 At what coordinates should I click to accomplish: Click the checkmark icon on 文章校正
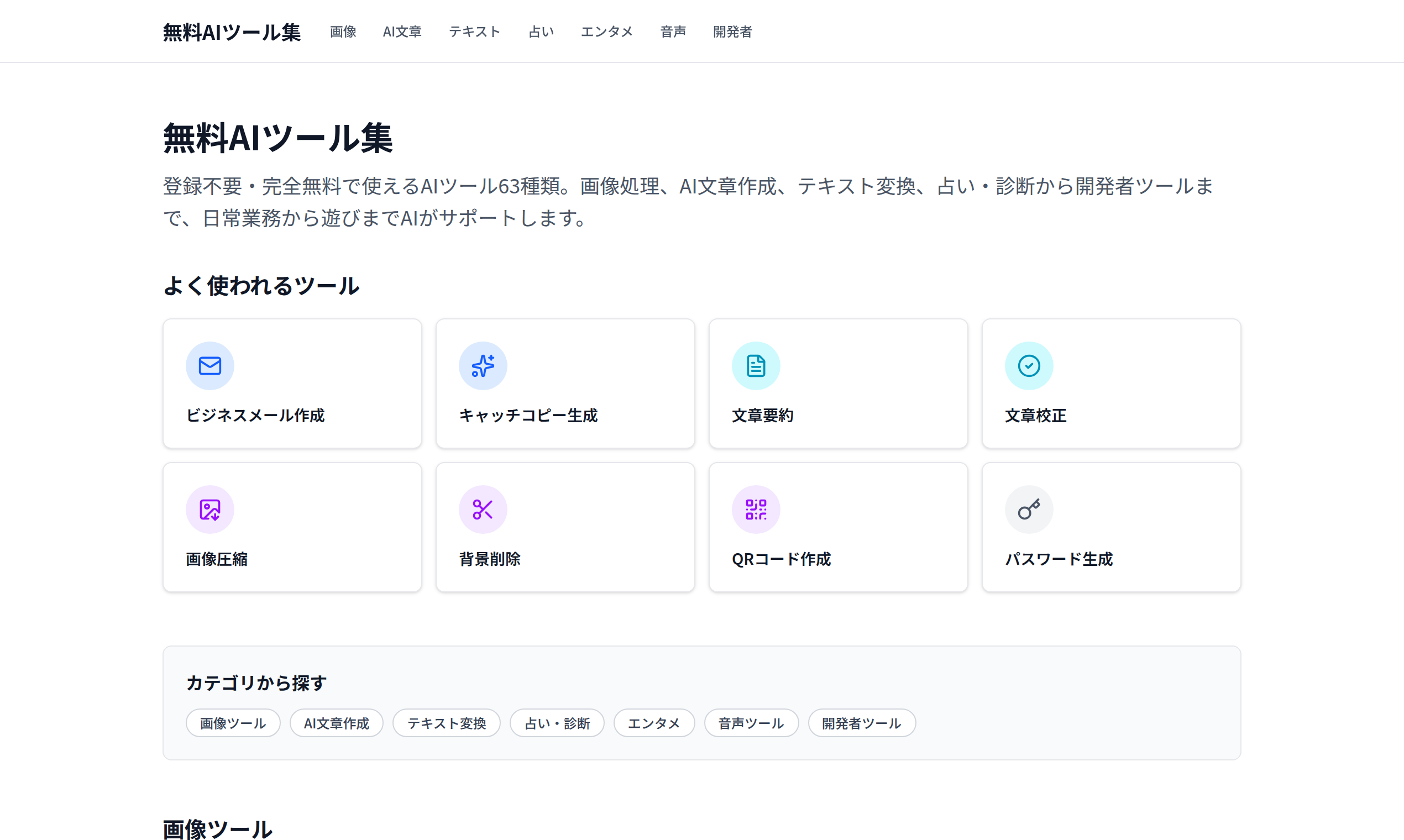click(1029, 365)
